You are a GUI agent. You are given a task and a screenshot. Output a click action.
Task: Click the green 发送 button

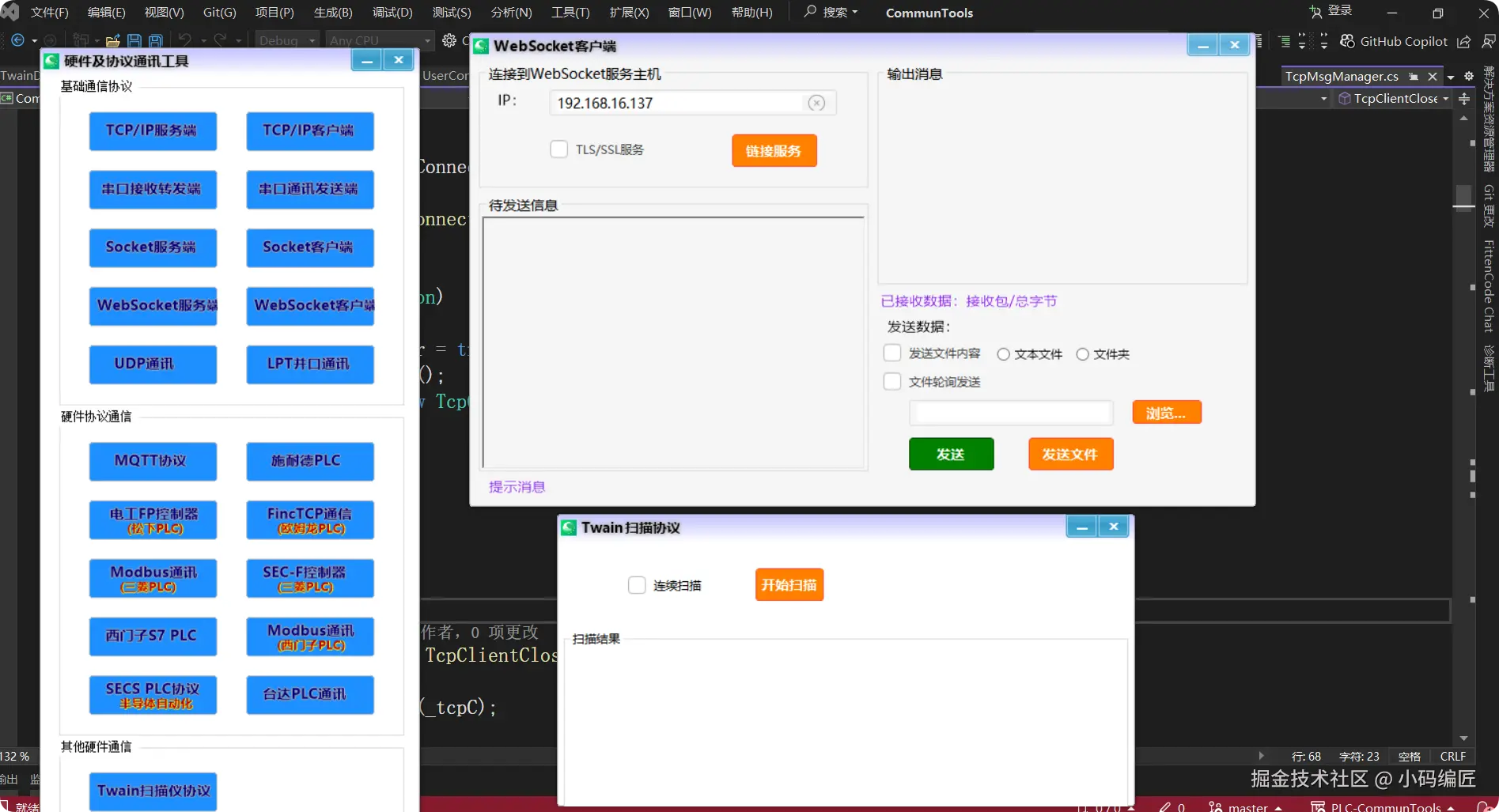coord(951,454)
